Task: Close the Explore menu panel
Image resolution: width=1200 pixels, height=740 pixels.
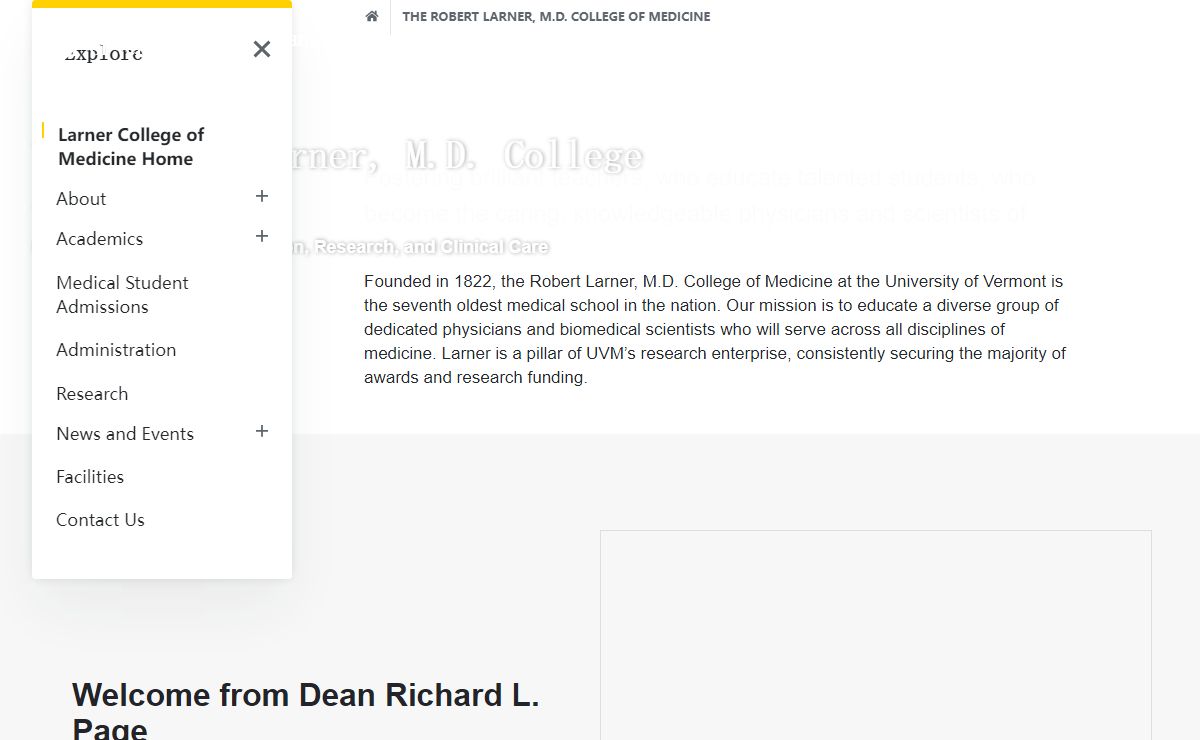Action: tap(262, 49)
